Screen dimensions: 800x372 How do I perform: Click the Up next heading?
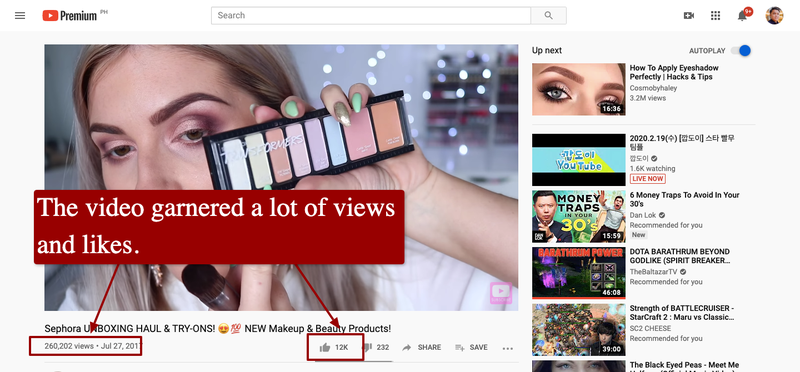tap(547, 51)
